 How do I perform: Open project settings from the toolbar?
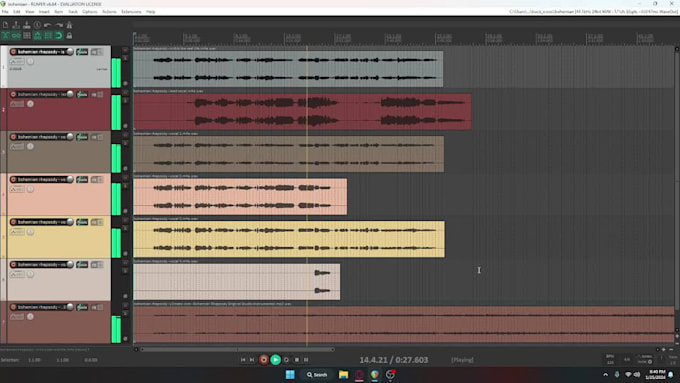tap(37, 25)
